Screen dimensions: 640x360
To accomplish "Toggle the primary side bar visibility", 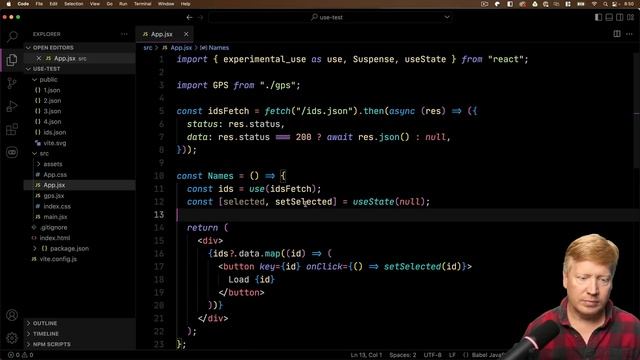I will (598, 17).
